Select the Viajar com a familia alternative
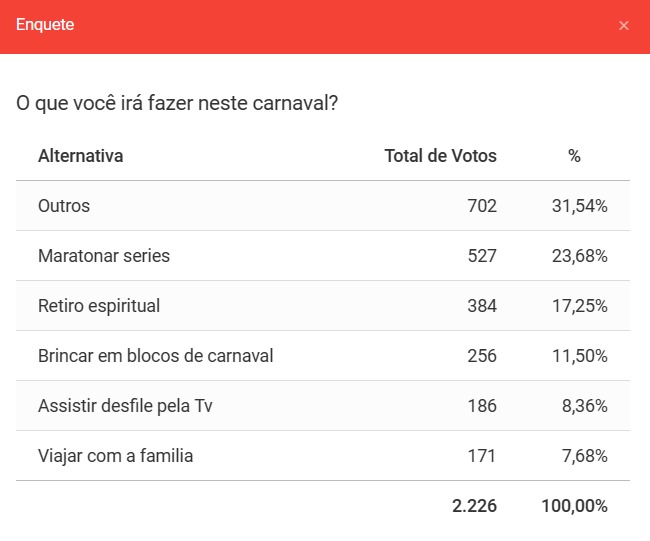 coord(115,456)
